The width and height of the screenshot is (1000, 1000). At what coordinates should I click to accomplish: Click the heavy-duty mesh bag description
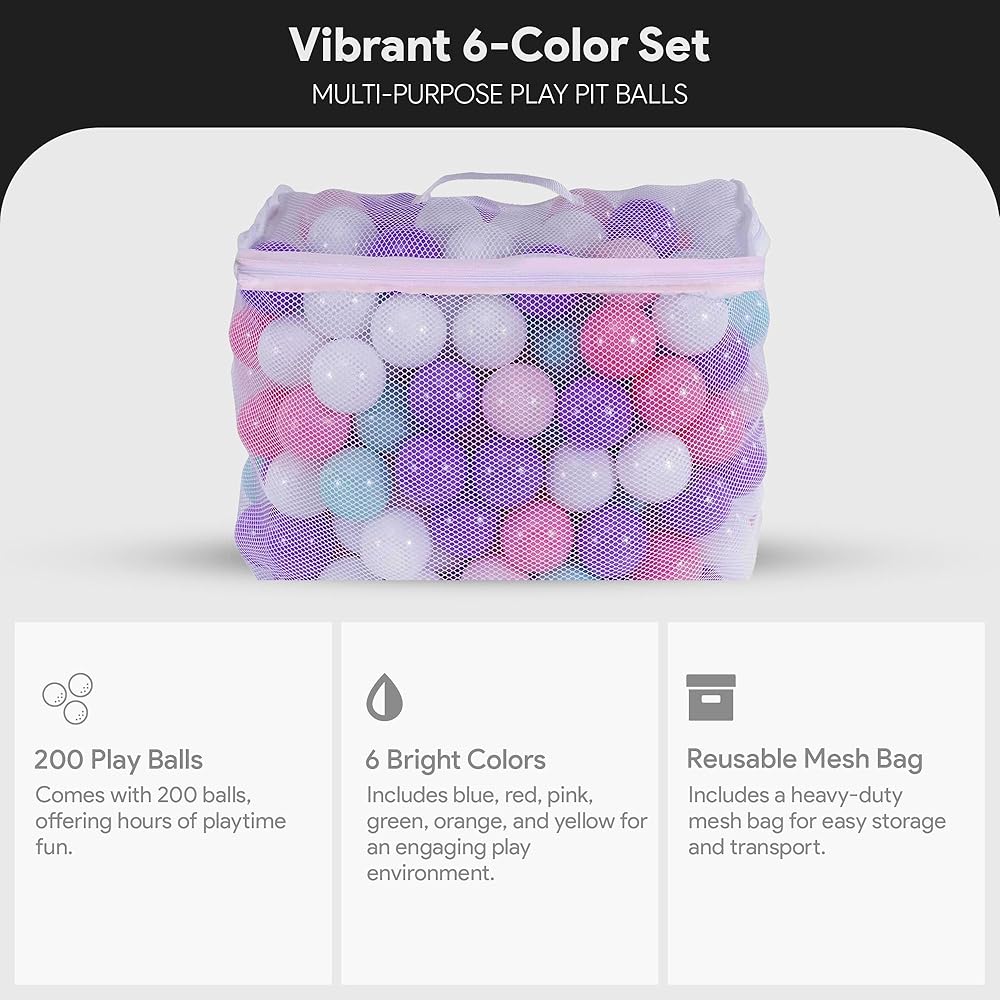pyautogui.click(x=816, y=821)
